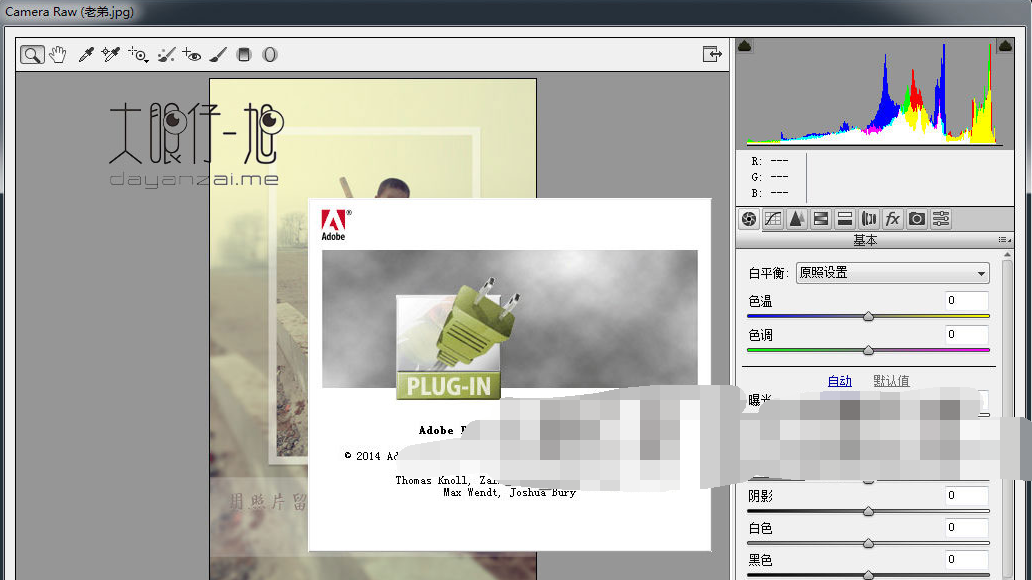This screenshot has width=1032, height=580.
Task: Focus the 色调 value input field
Action: click(966, 334)
